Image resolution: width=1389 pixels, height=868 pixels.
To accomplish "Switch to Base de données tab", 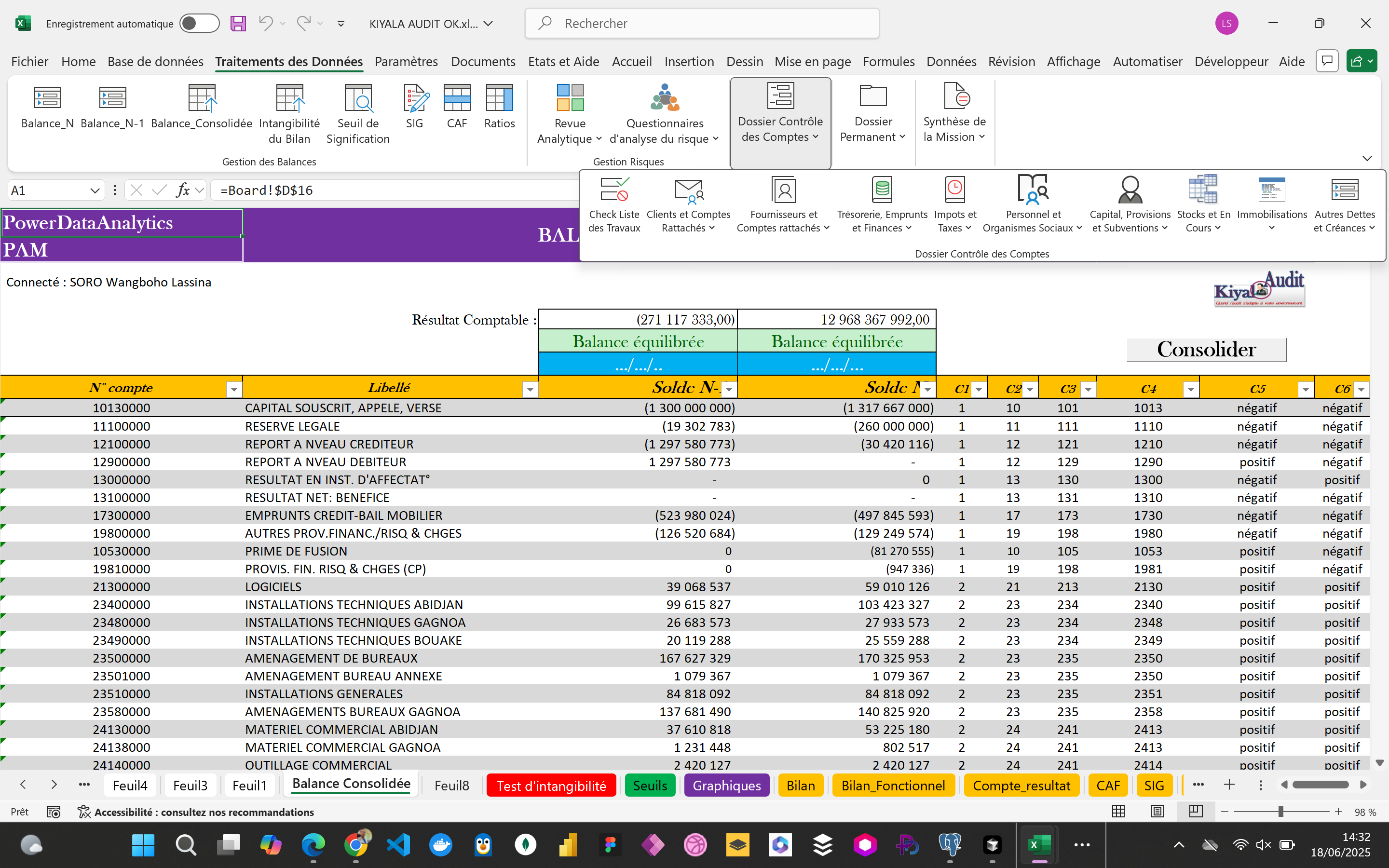I will [x=155, y=61].
